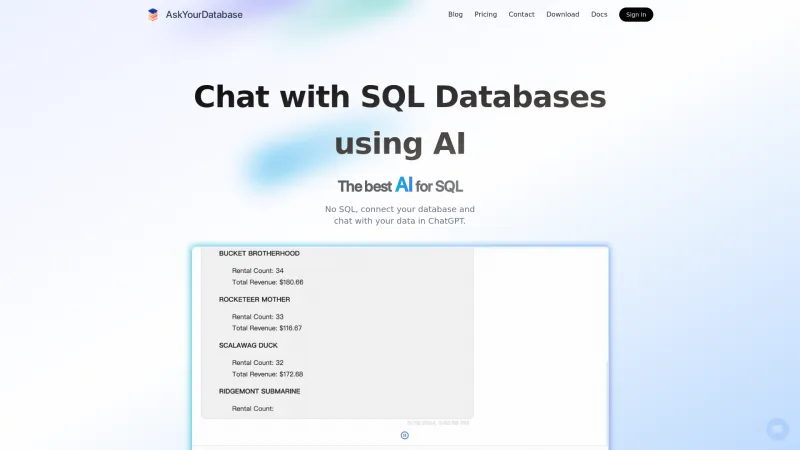Click 'The best AI for SQL' tagline
This screenshot has width=800, height=450.
pos(400,186)
